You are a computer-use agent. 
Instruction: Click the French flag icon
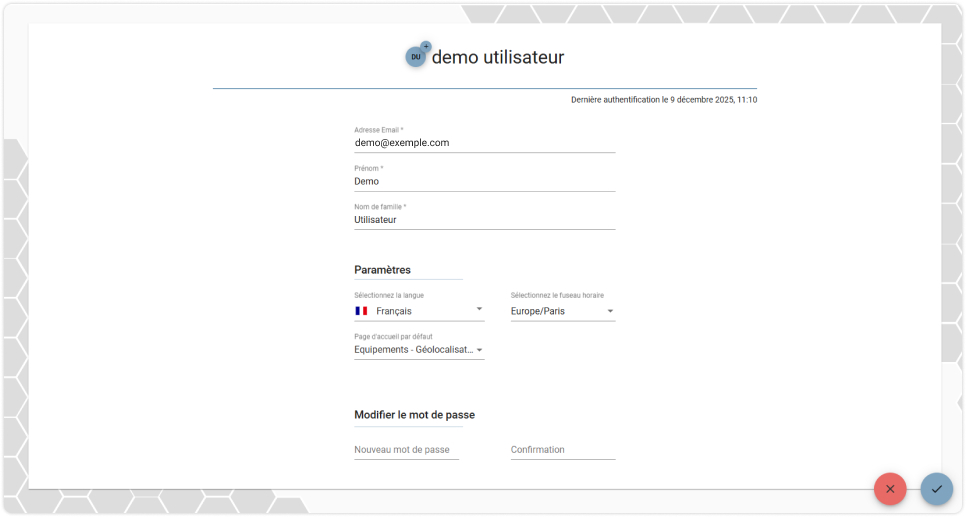[x=361, y=311]
